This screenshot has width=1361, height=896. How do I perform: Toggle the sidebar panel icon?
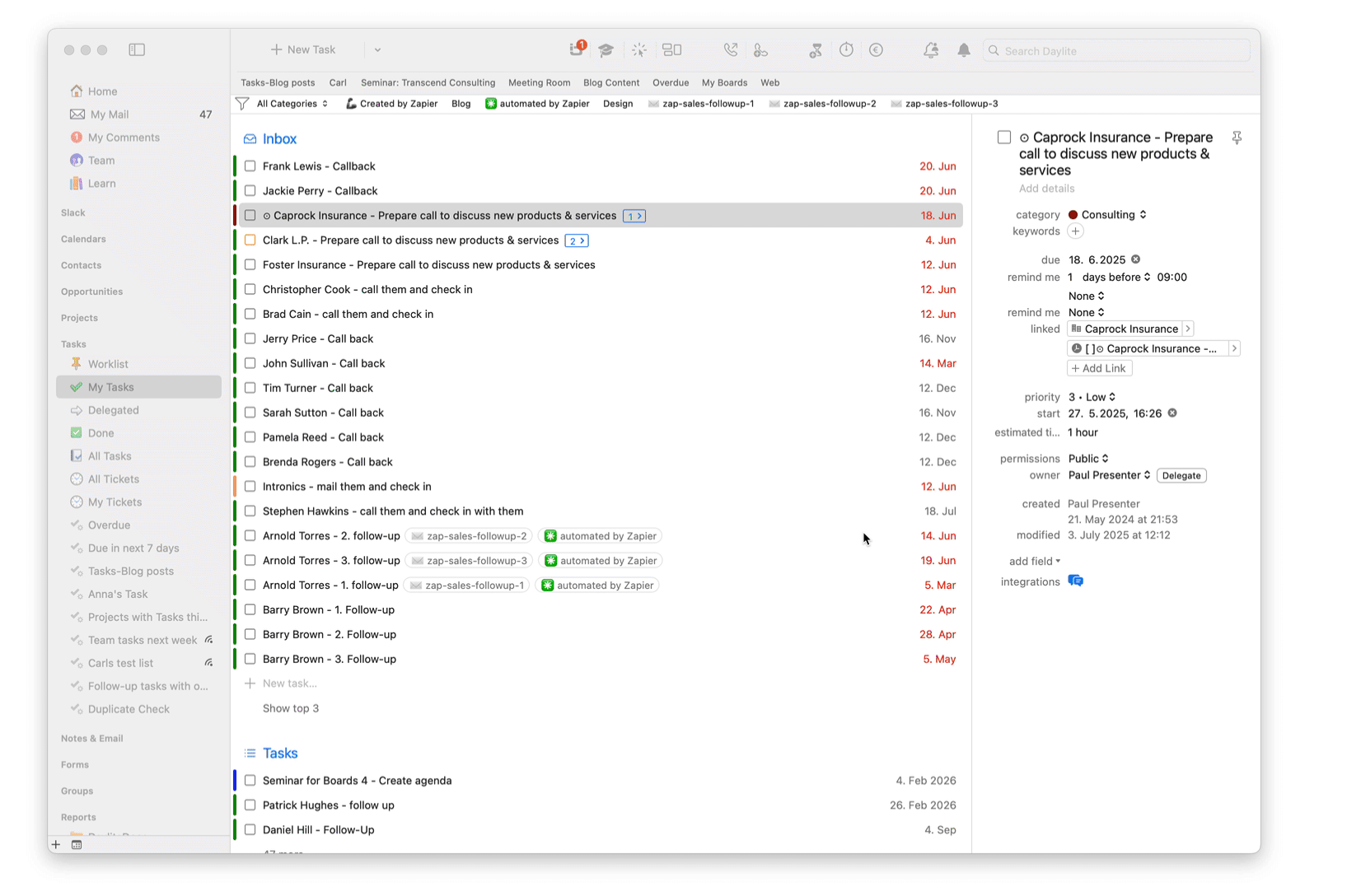tap(137, 50)
